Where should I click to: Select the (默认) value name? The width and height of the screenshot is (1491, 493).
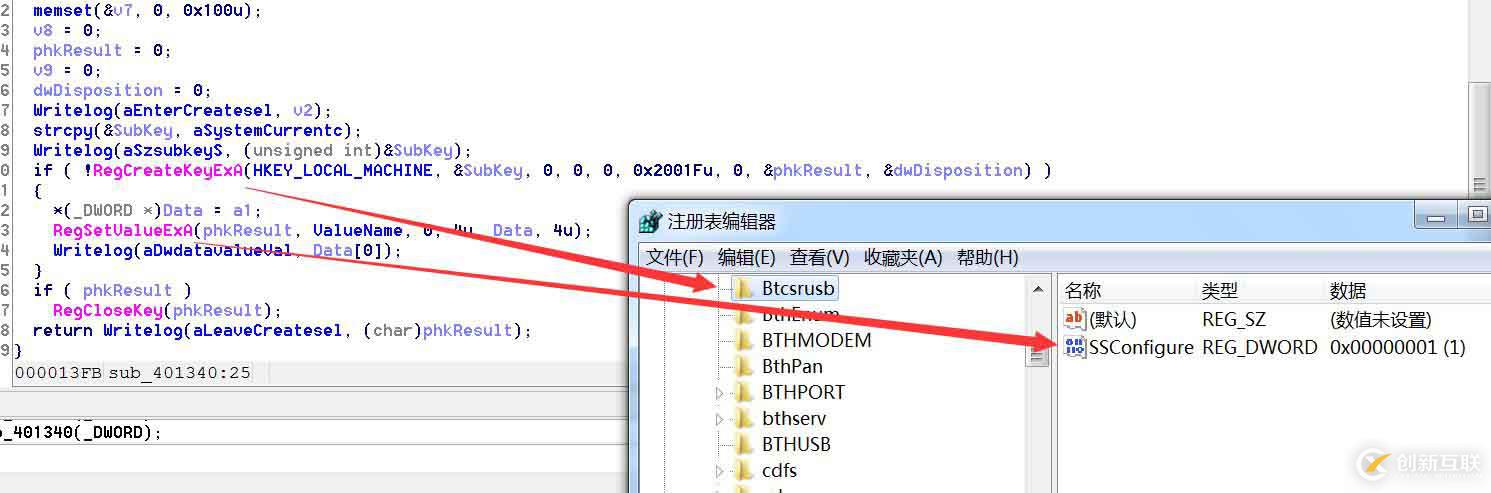(1113, 320)
